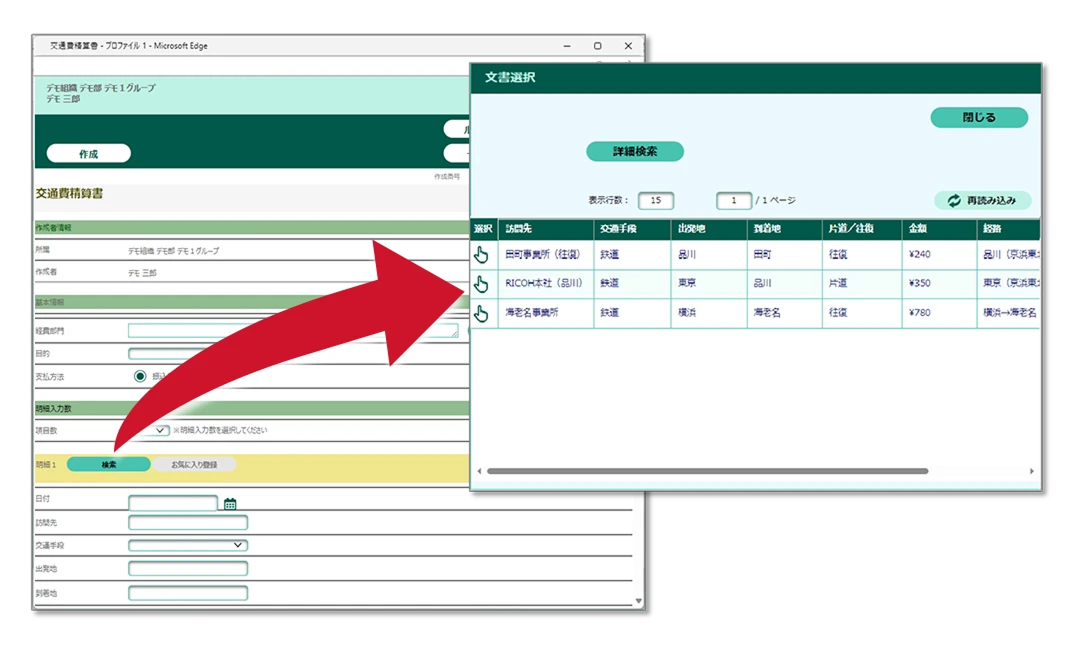This screenshot has width=1080, height=650.
Task: Click the 作成 button
Action: (x=87, y=153)
